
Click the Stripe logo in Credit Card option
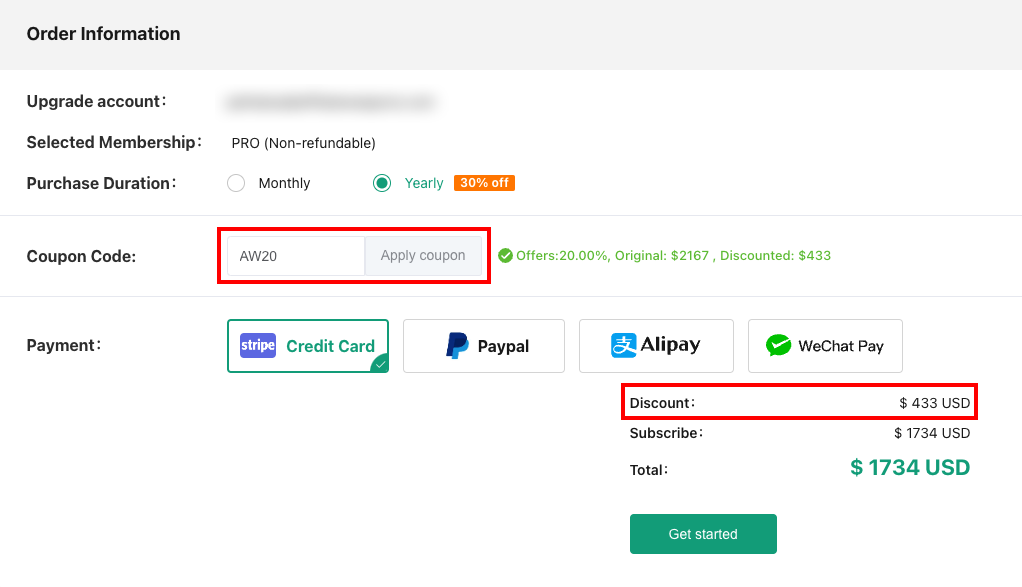(258, 346)
